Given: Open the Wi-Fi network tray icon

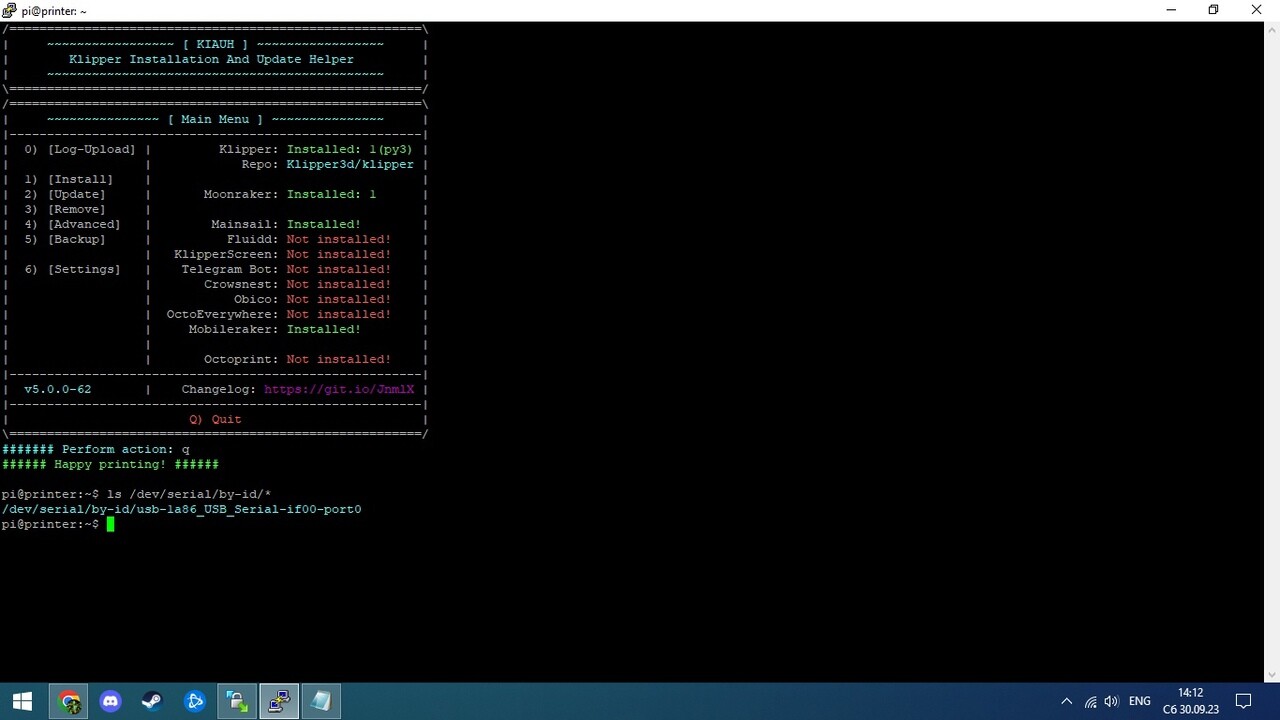Looking at the screenshot, I should [1090, 702].
